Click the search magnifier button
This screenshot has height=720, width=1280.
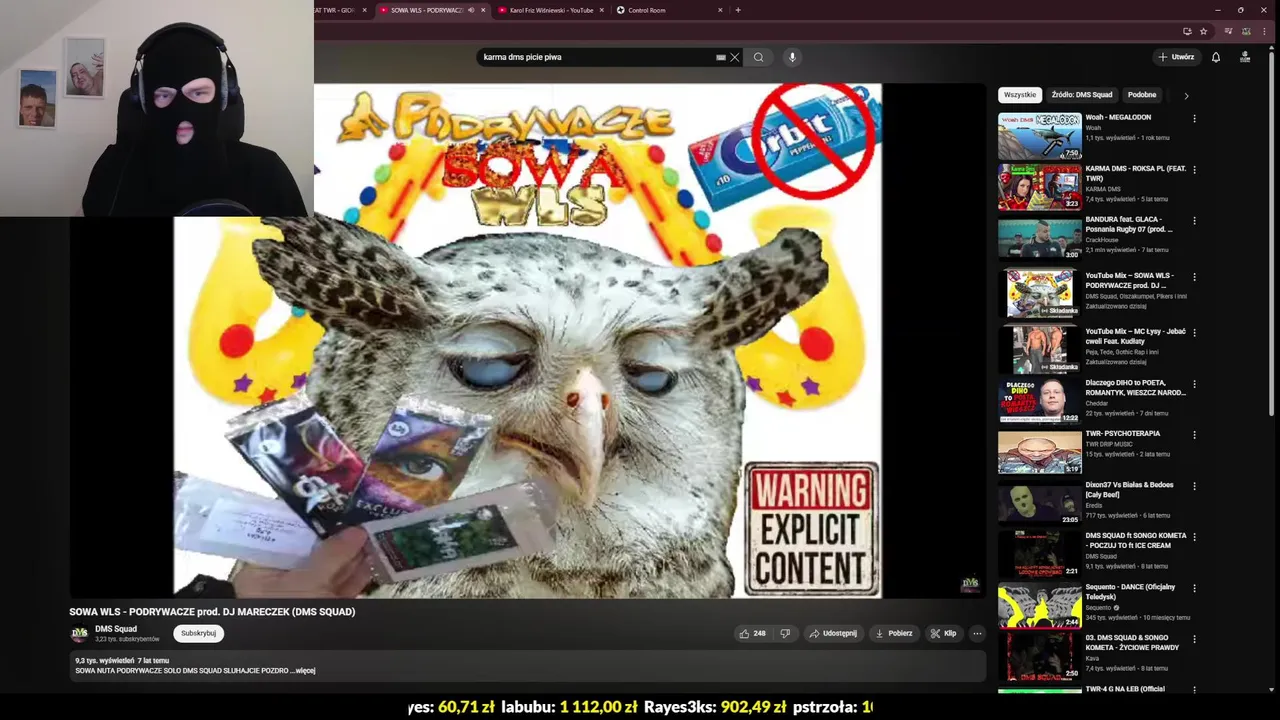[758, 57]
